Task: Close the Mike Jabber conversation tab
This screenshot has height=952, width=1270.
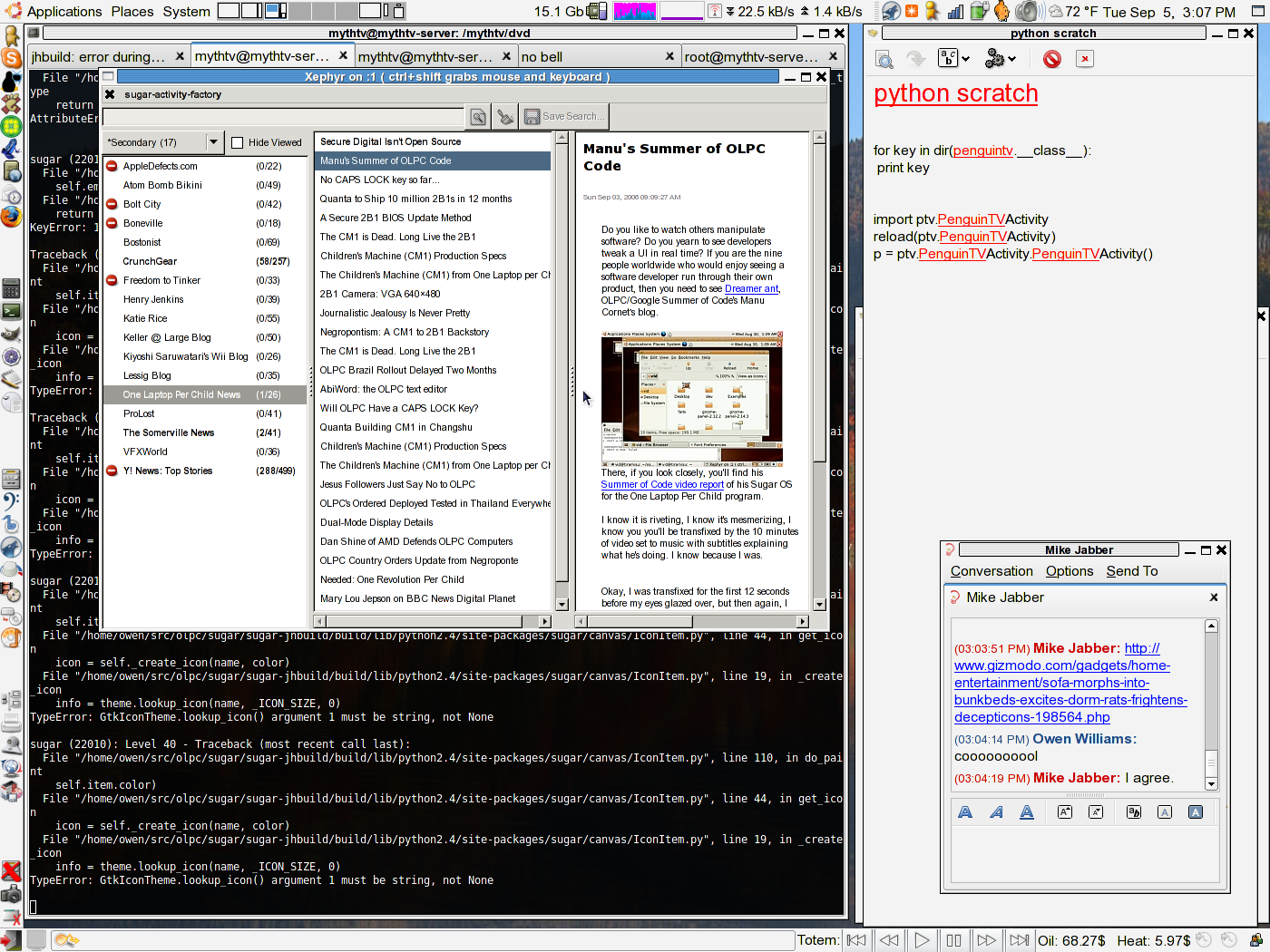Action: tap(1214, 597)
